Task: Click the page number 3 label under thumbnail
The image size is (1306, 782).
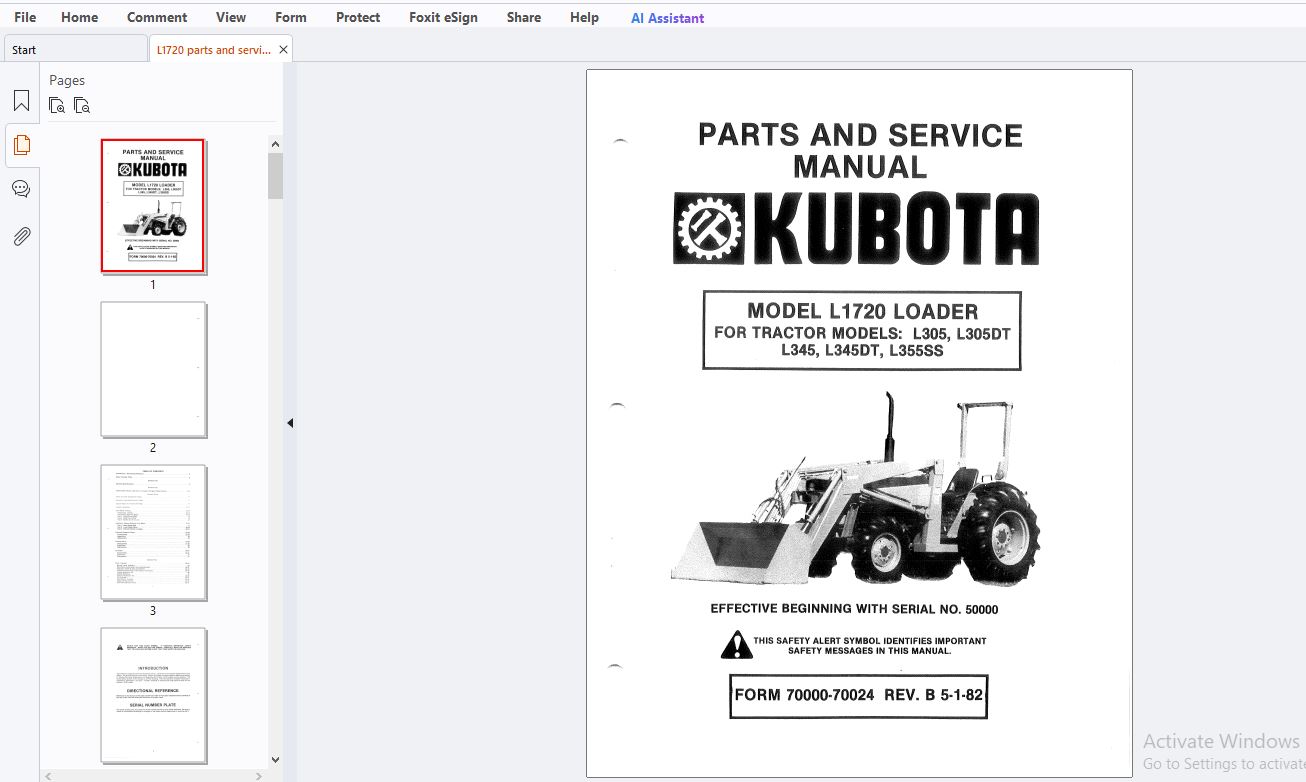Action: coord(153,611)
